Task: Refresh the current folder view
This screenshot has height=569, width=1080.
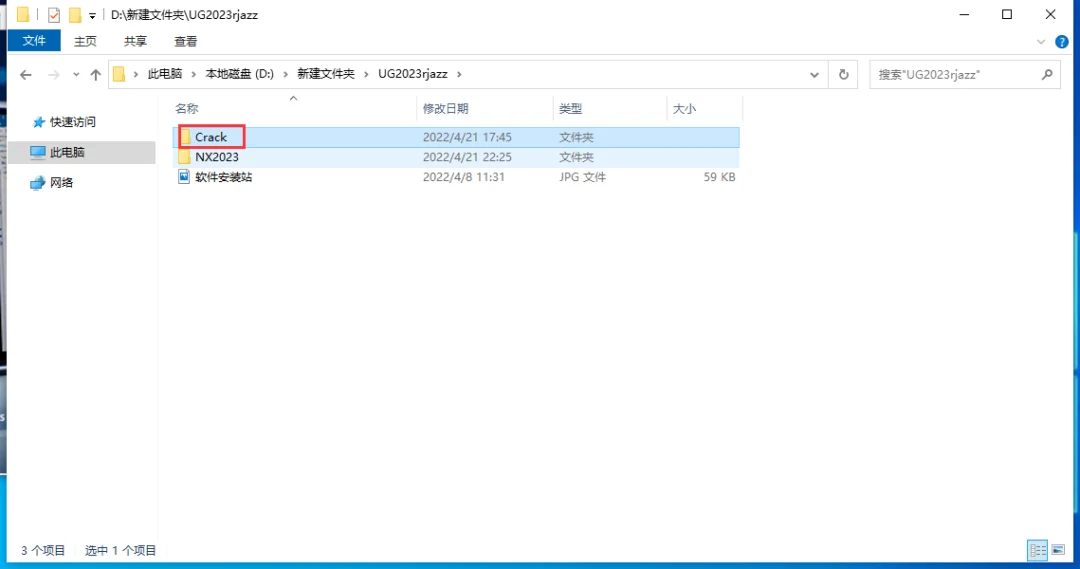Action: click(x=844, y=74)
